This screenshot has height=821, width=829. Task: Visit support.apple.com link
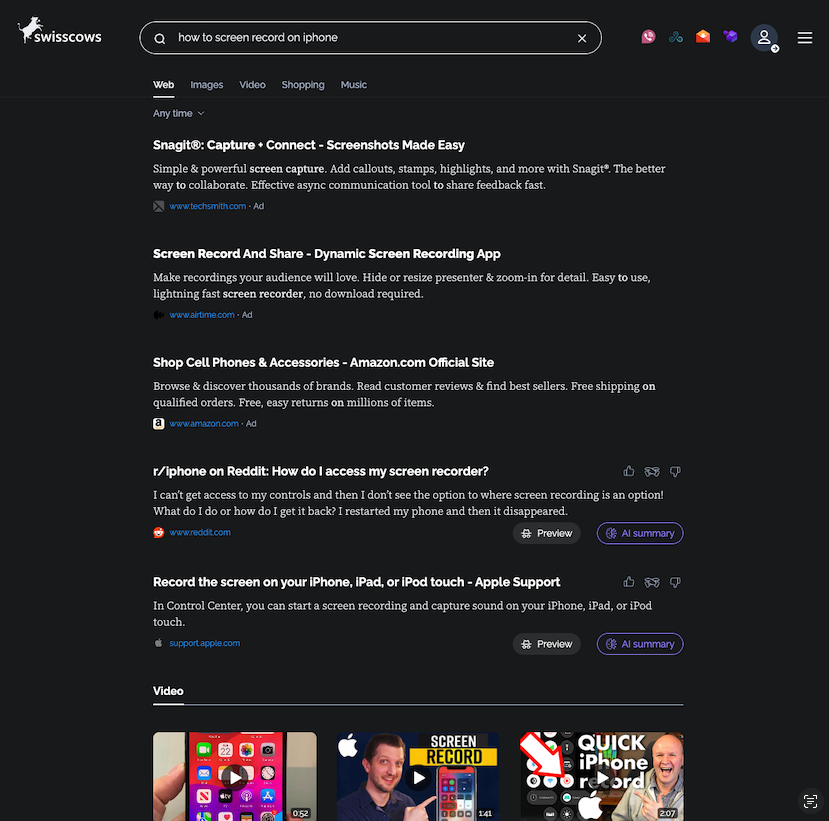[205, 643]
